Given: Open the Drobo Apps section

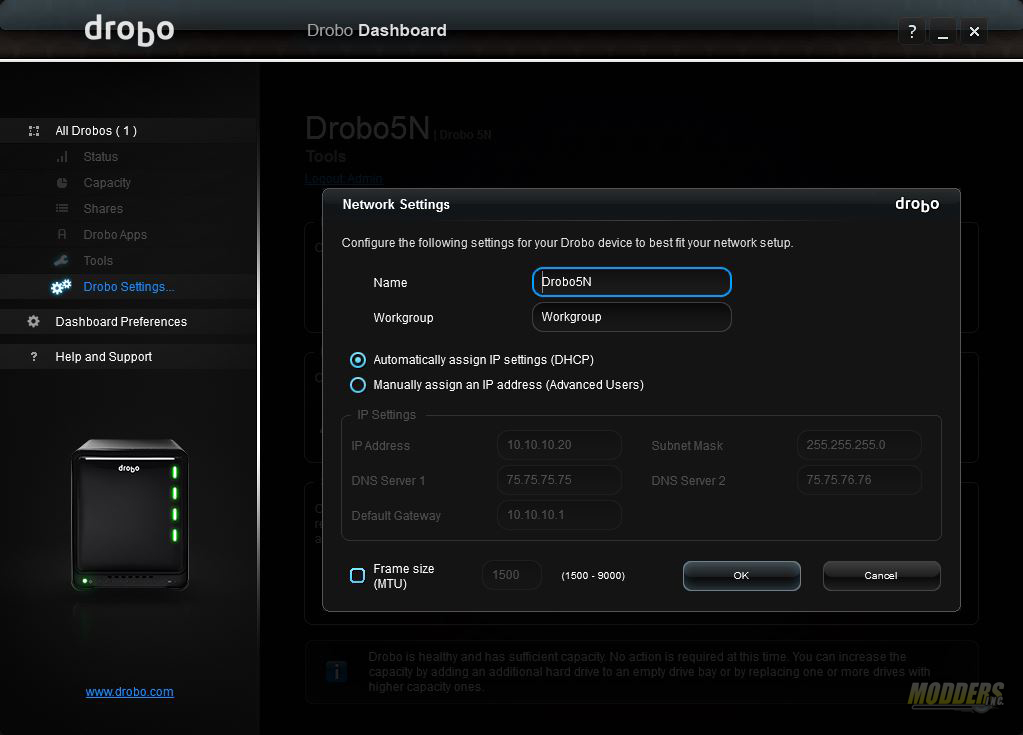Looking at the screenshot, I should 115,235.
